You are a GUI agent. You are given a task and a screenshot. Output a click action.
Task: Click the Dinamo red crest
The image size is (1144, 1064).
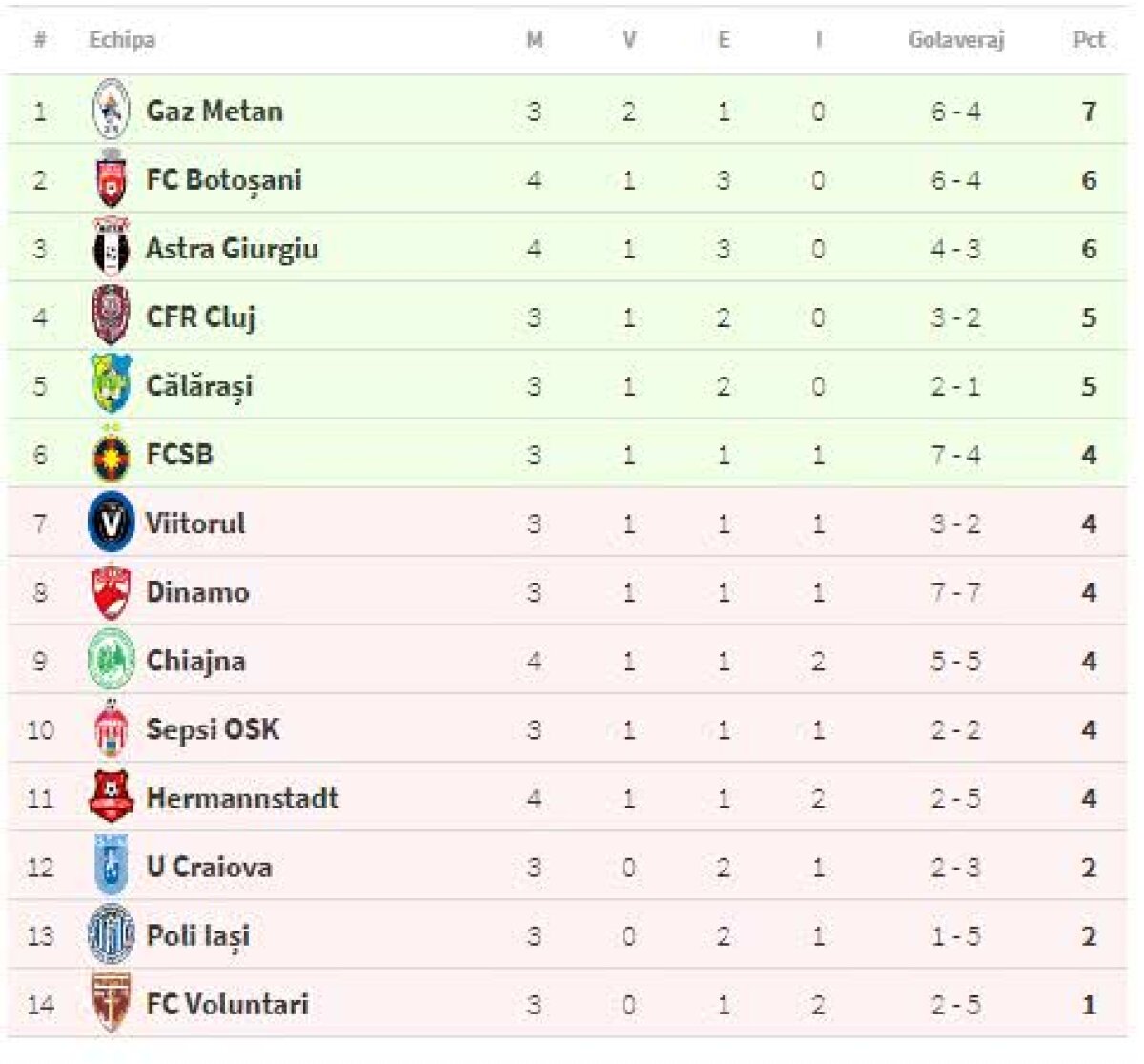[112, 592]
